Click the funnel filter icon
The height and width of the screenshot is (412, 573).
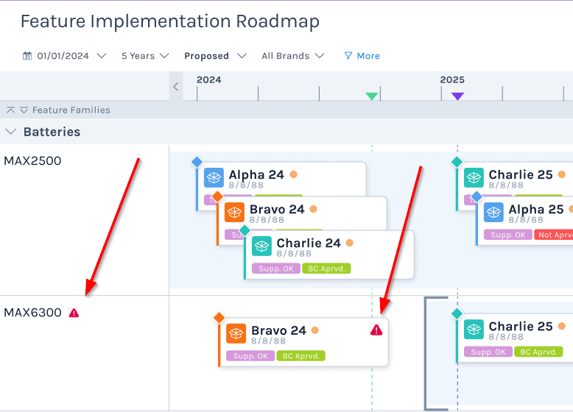[x=348, y=56]
